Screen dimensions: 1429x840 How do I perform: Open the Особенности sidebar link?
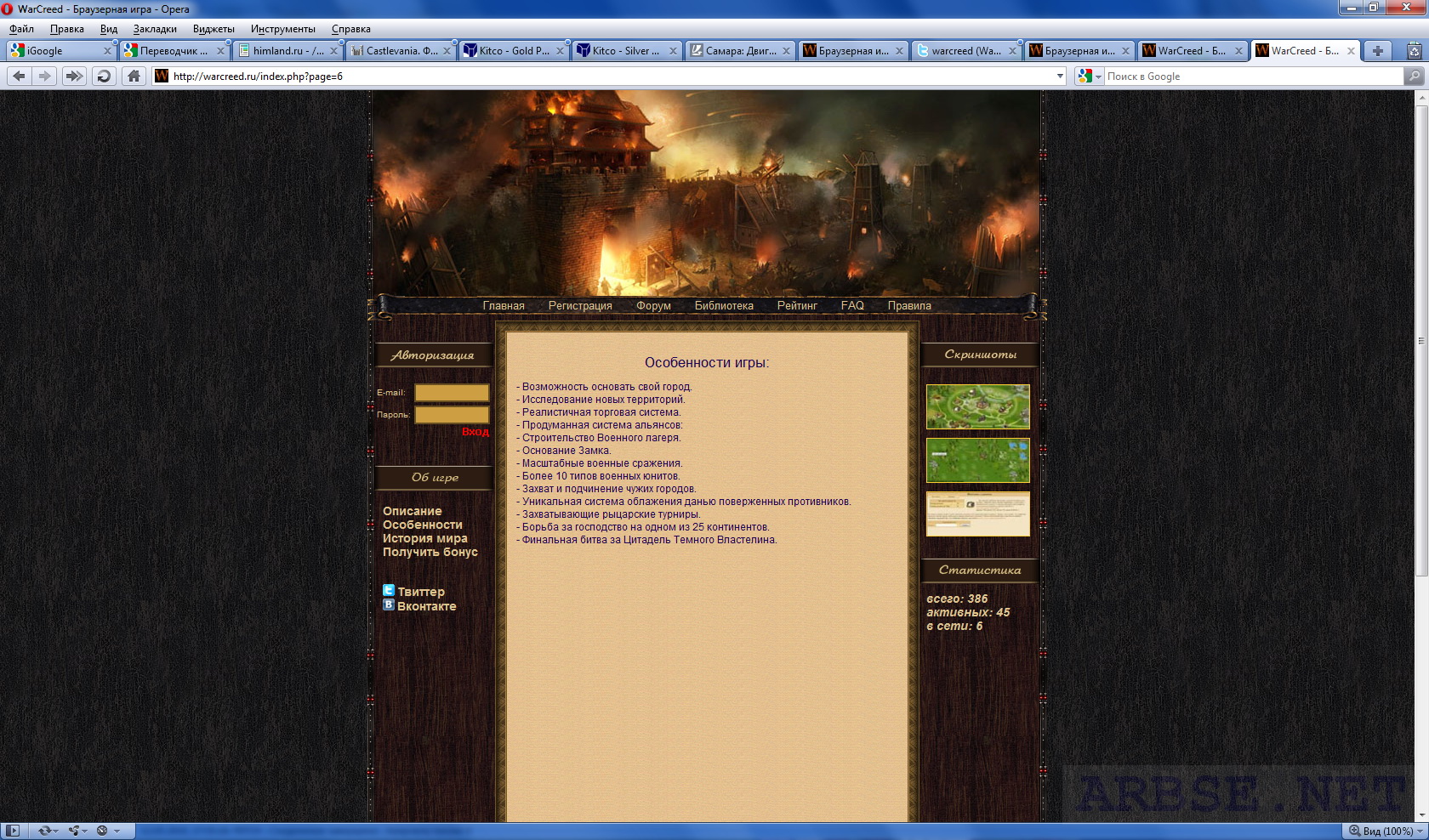tap(423, 525)
